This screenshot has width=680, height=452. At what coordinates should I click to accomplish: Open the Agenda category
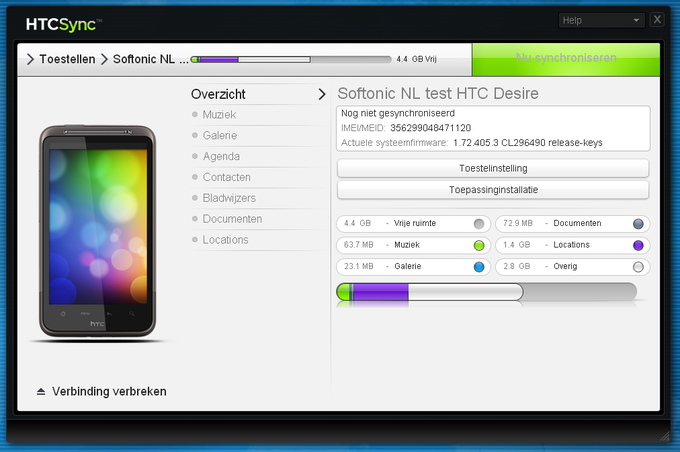221,156
